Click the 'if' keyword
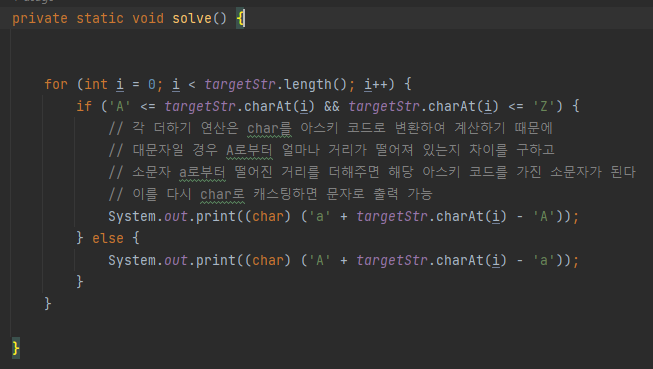The image size is (653, 369). coord(84,106)
